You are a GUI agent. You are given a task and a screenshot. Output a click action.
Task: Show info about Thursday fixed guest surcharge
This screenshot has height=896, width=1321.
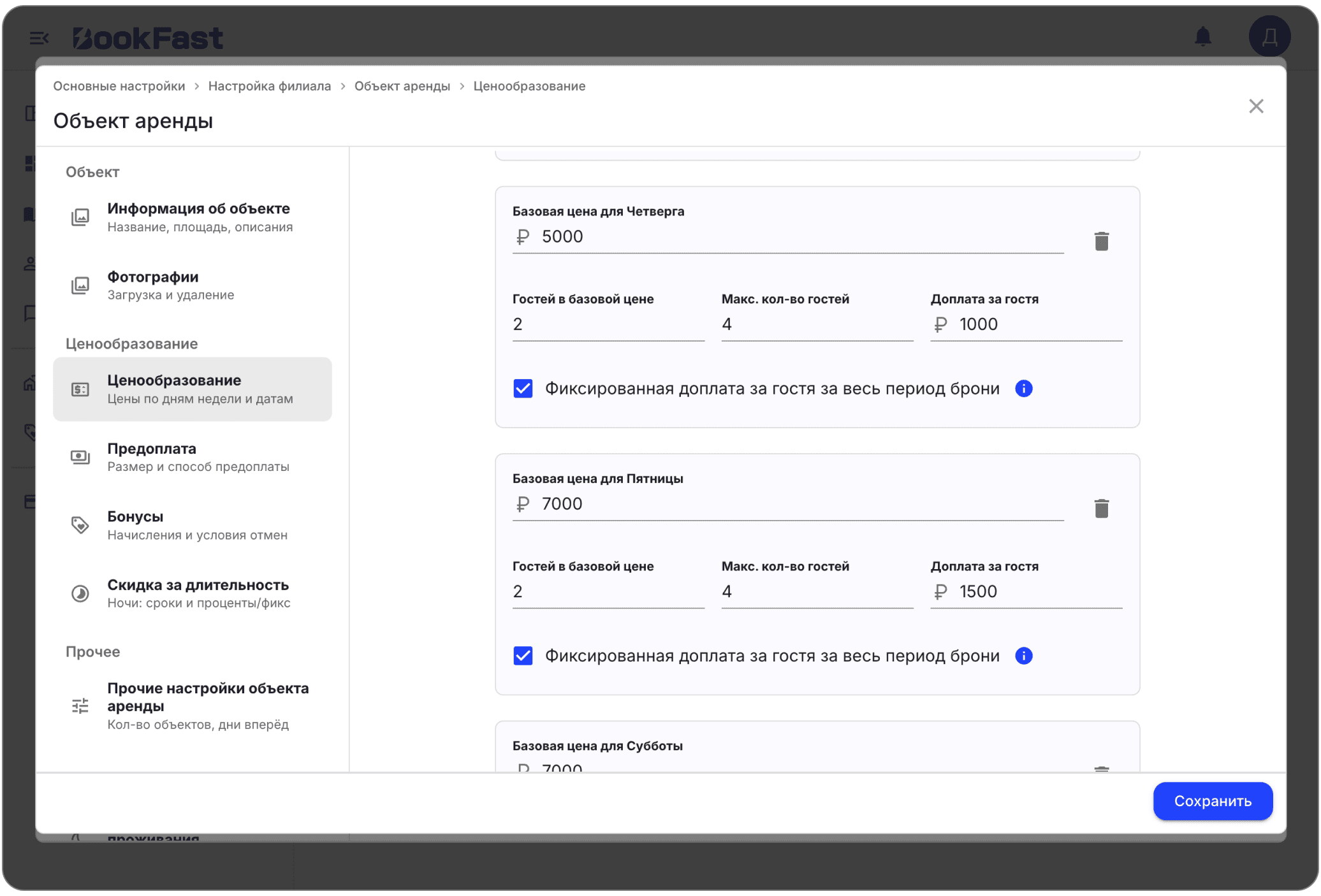point(1023,389)
